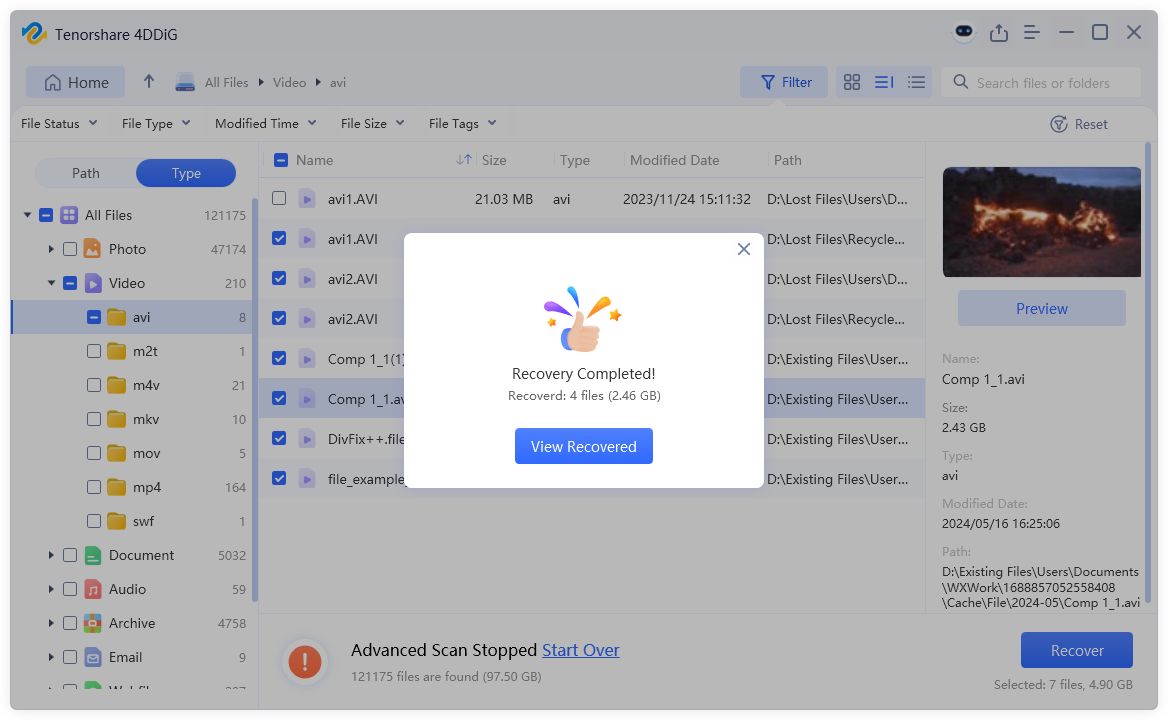
Task: Click the video preview thumbnail
Action: 1041,222
